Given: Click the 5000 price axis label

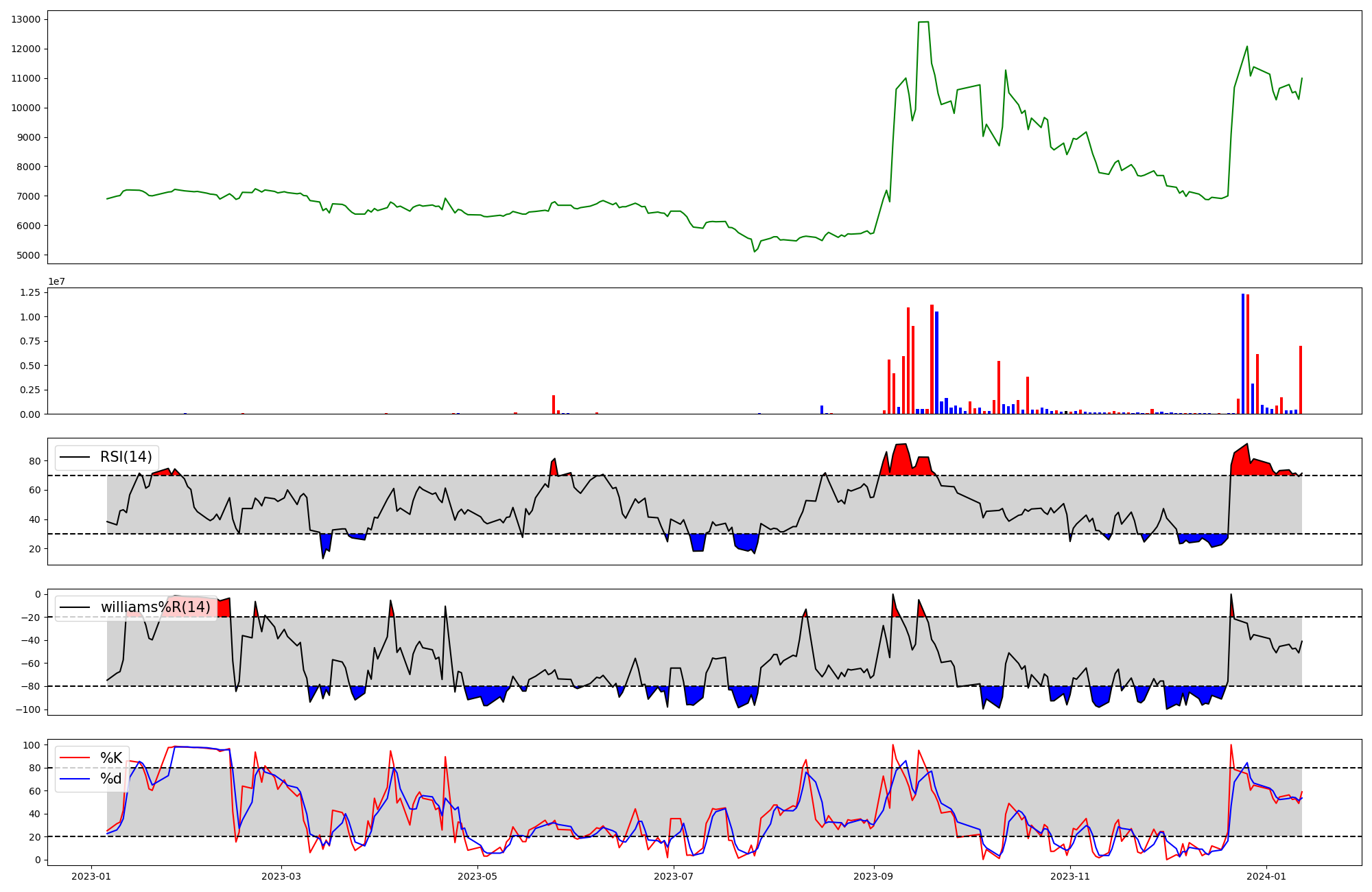Looking at the screenshot, I should tap(29, 255).
